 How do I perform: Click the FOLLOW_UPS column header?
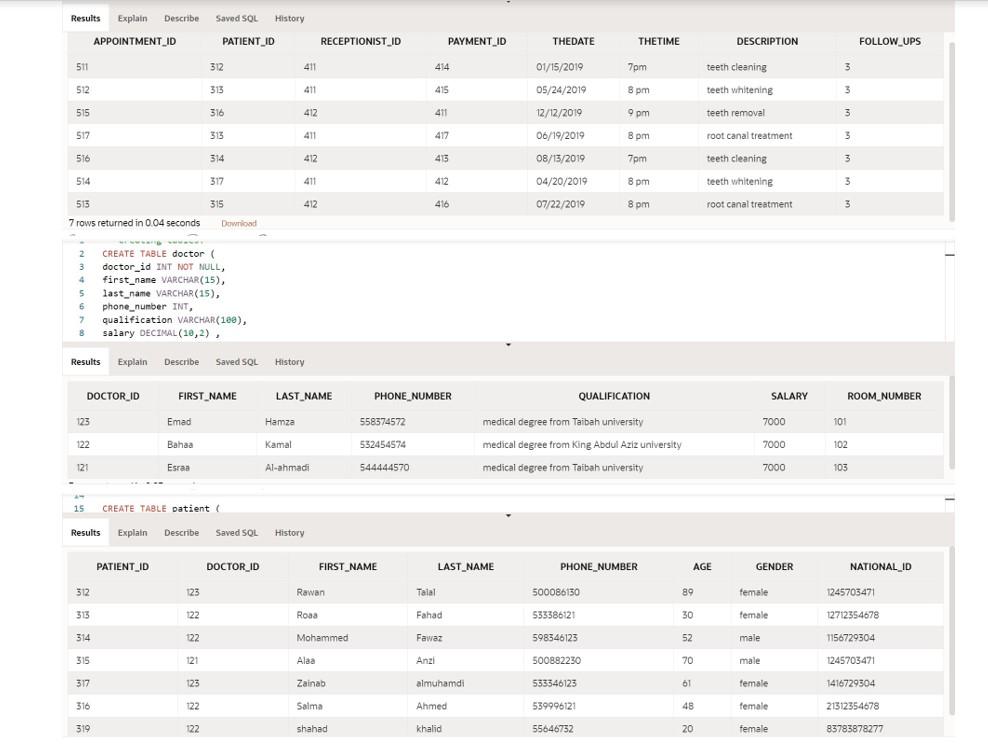pyautogui.click(x=890, y=42)
